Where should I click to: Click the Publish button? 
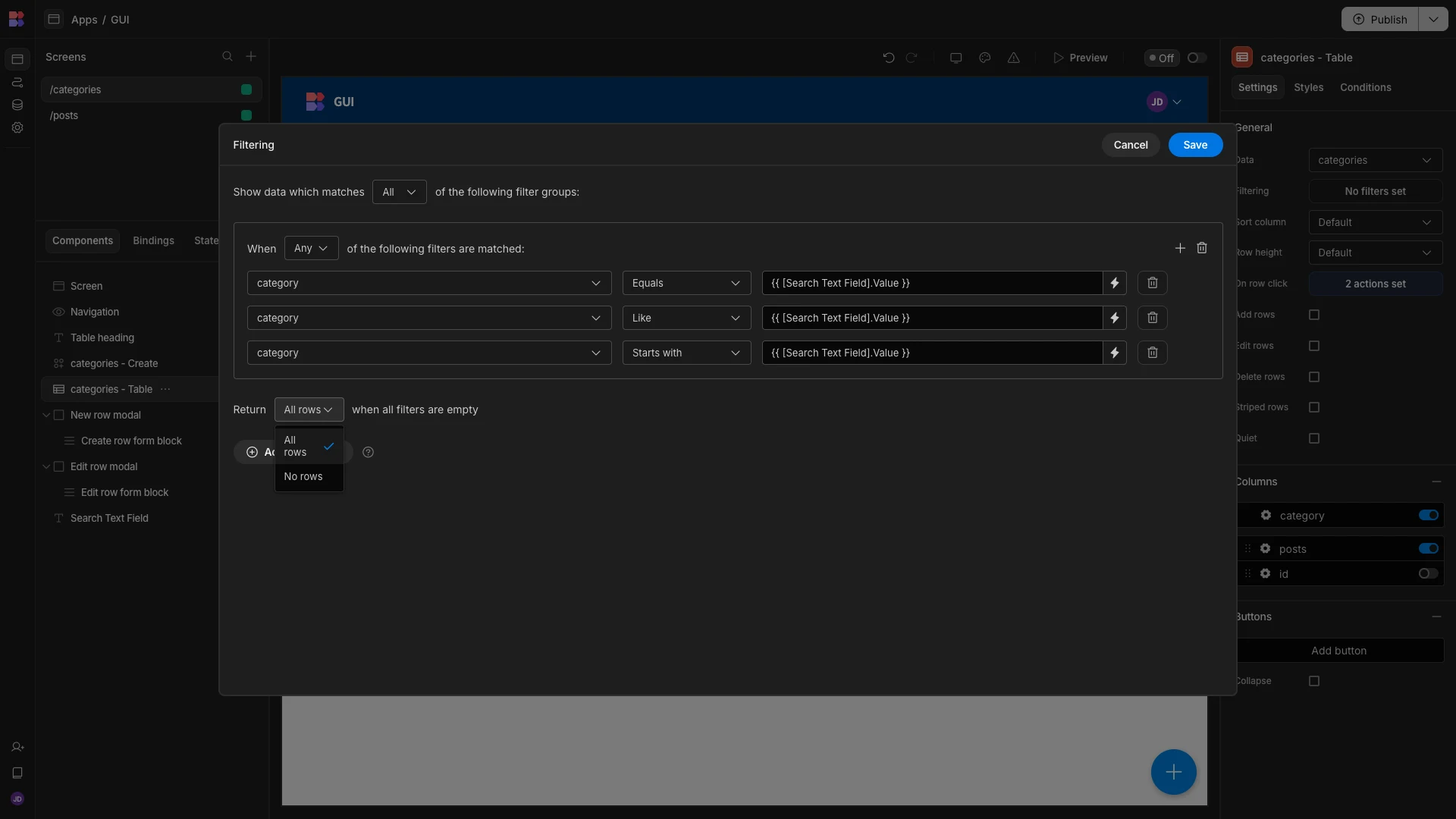[1380, 19]
